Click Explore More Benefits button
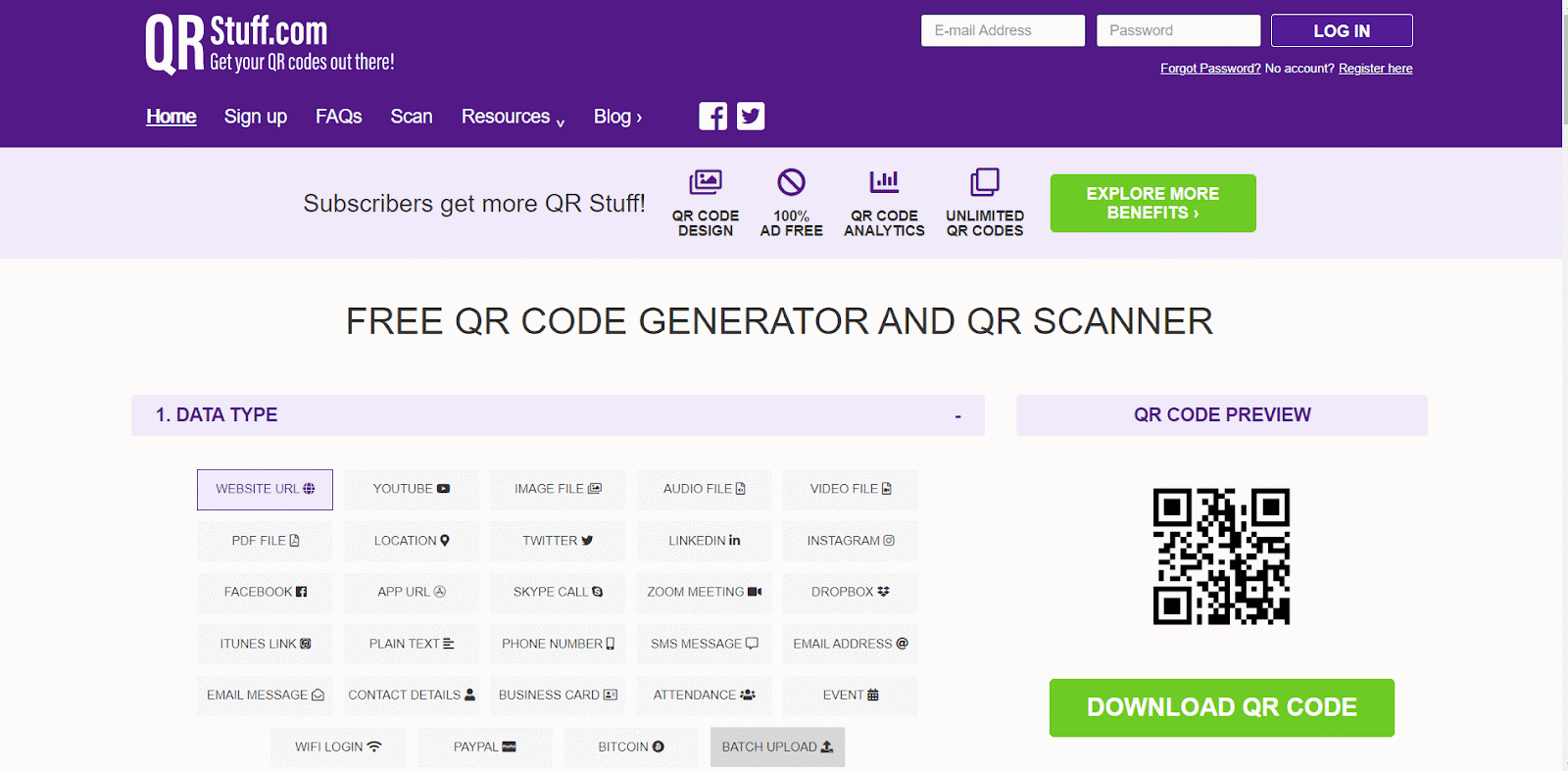 click(x=1152, y=204)
